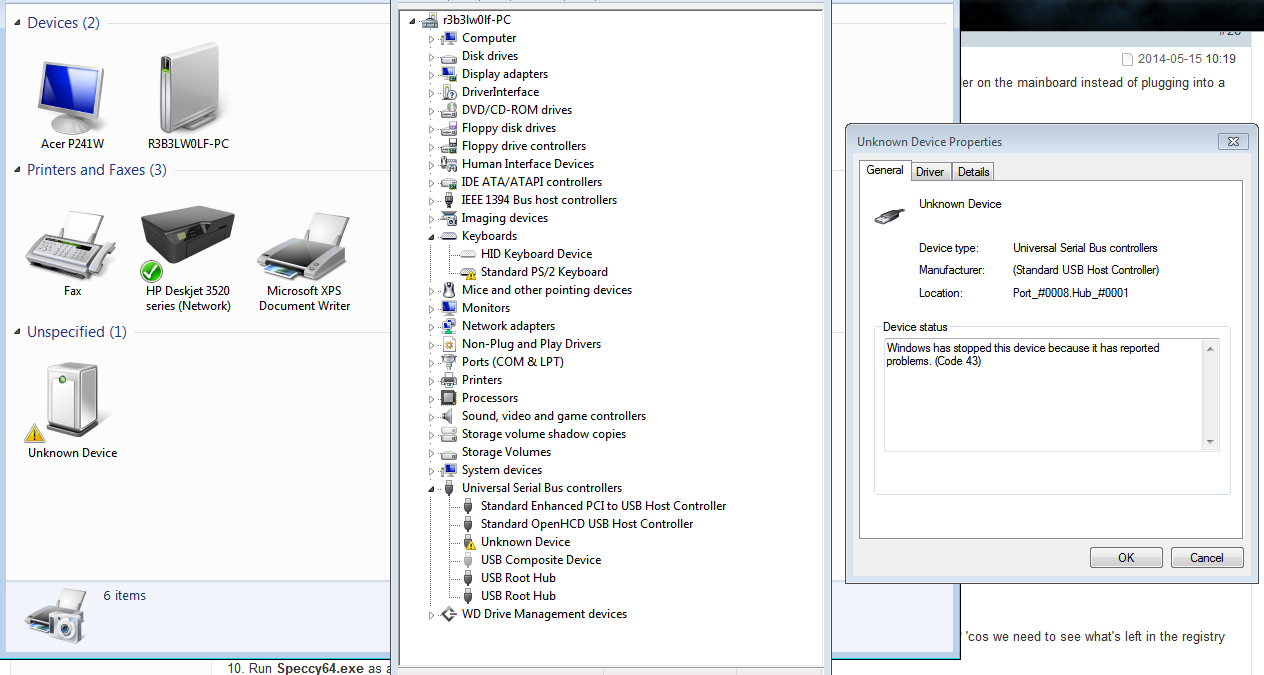Open the Details tab

tap(973, 172)
